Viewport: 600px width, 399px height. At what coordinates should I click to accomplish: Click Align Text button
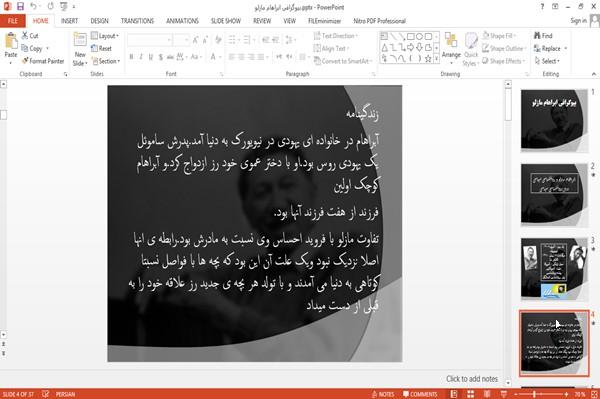(x=331, y=48)
